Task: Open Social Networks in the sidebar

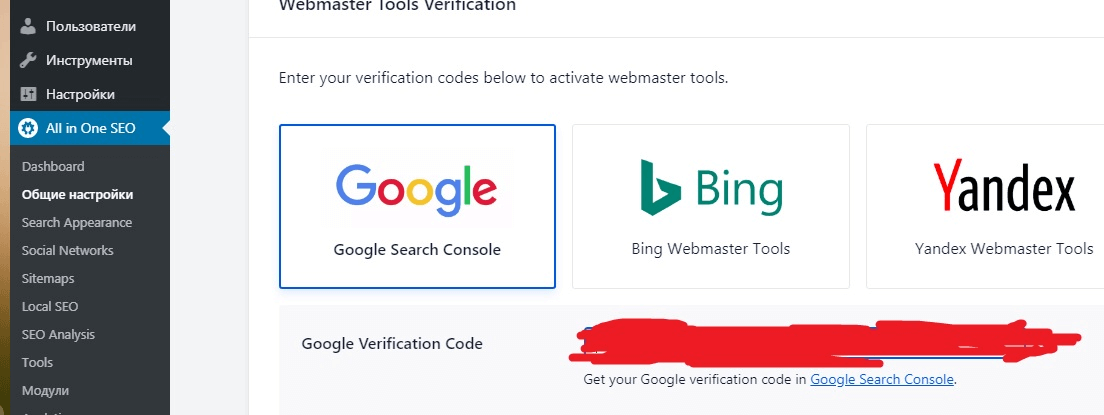Action: [x=68, y=251]
